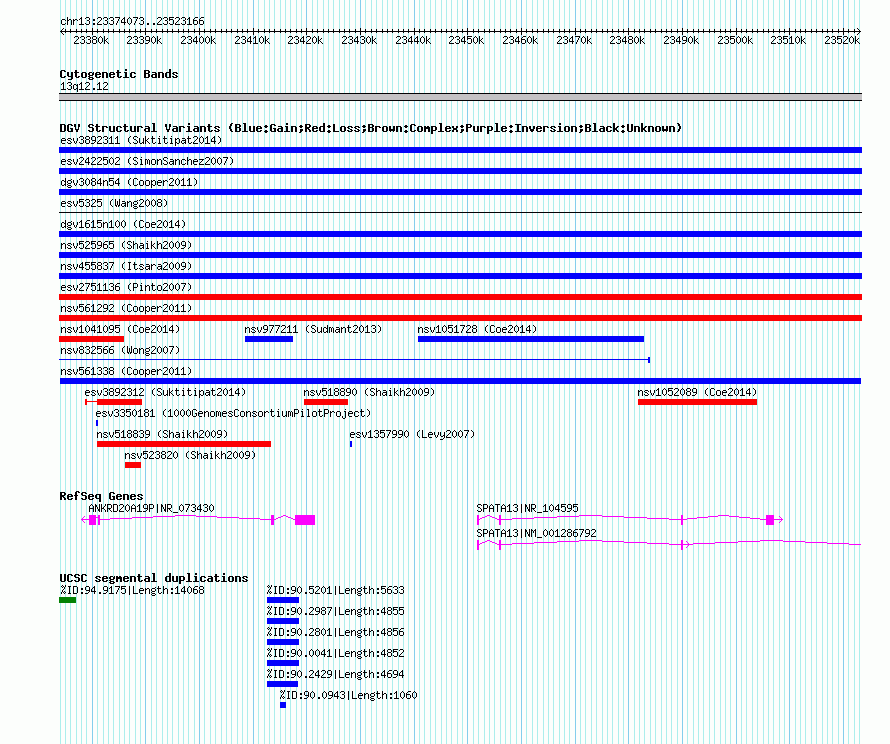Open the dgv3084n54 (Cooper2011) variant label
Viewport: 890px width, 744px height.
[129, 182]
